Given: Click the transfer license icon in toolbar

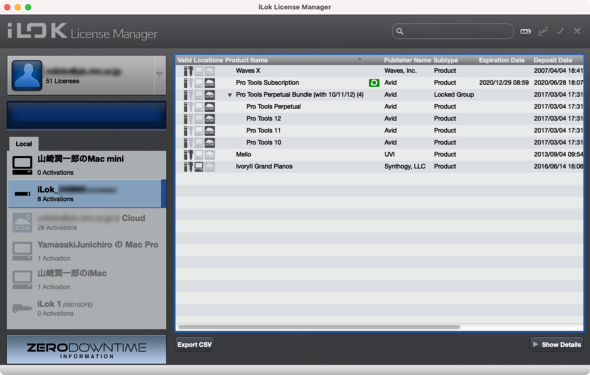Looking at the screenshot, I should coord(543,32).
